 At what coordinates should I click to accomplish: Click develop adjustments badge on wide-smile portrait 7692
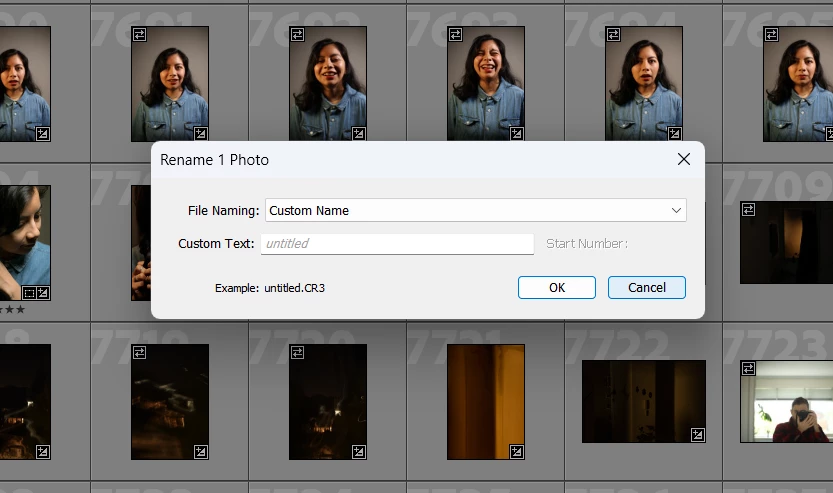point(359,133)
